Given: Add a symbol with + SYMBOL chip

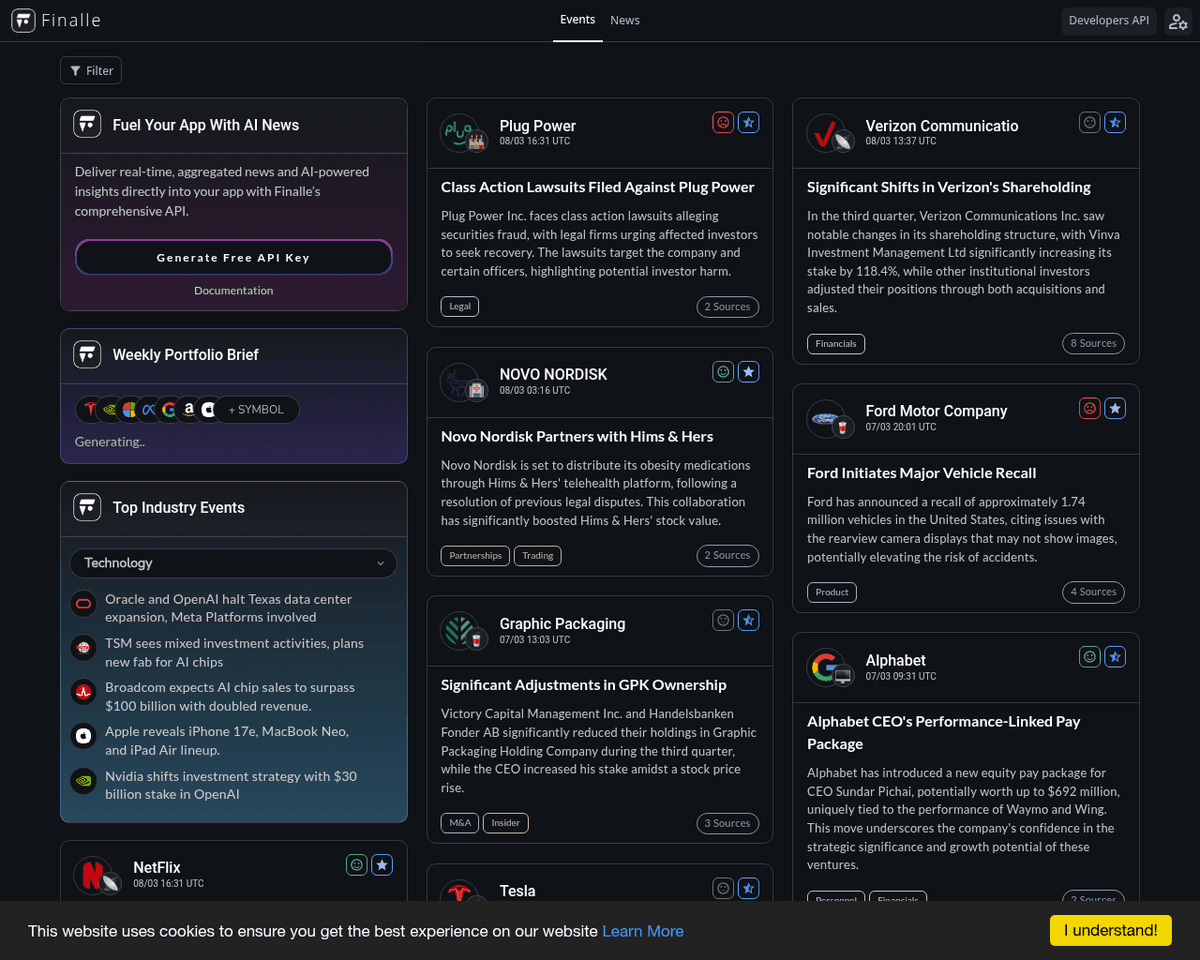Looking at the screenshot, I should point(256,409).
